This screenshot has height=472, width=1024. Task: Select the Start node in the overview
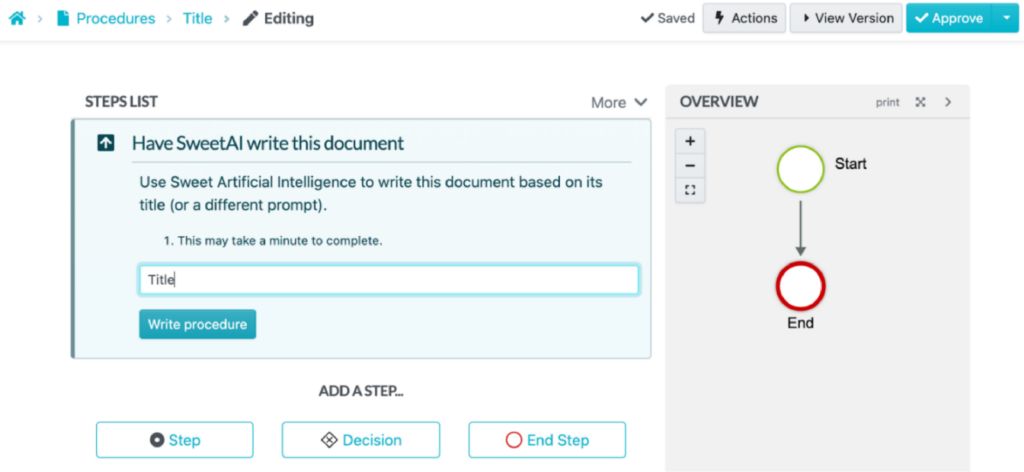tap(800, 169)
